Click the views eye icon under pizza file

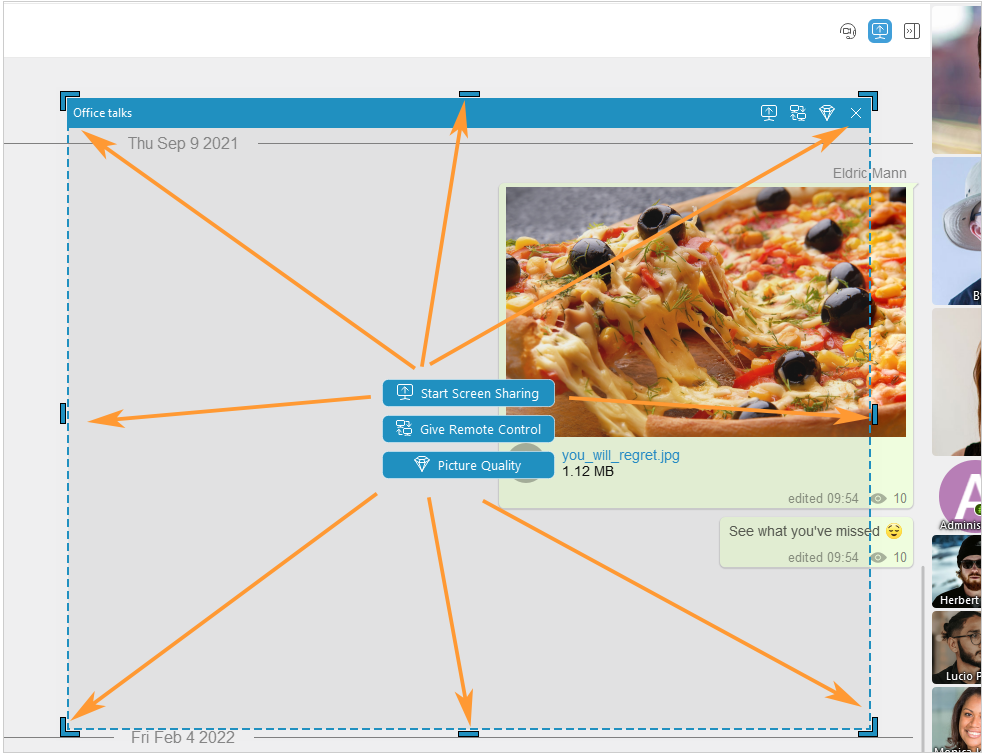[x=878, y=498]
